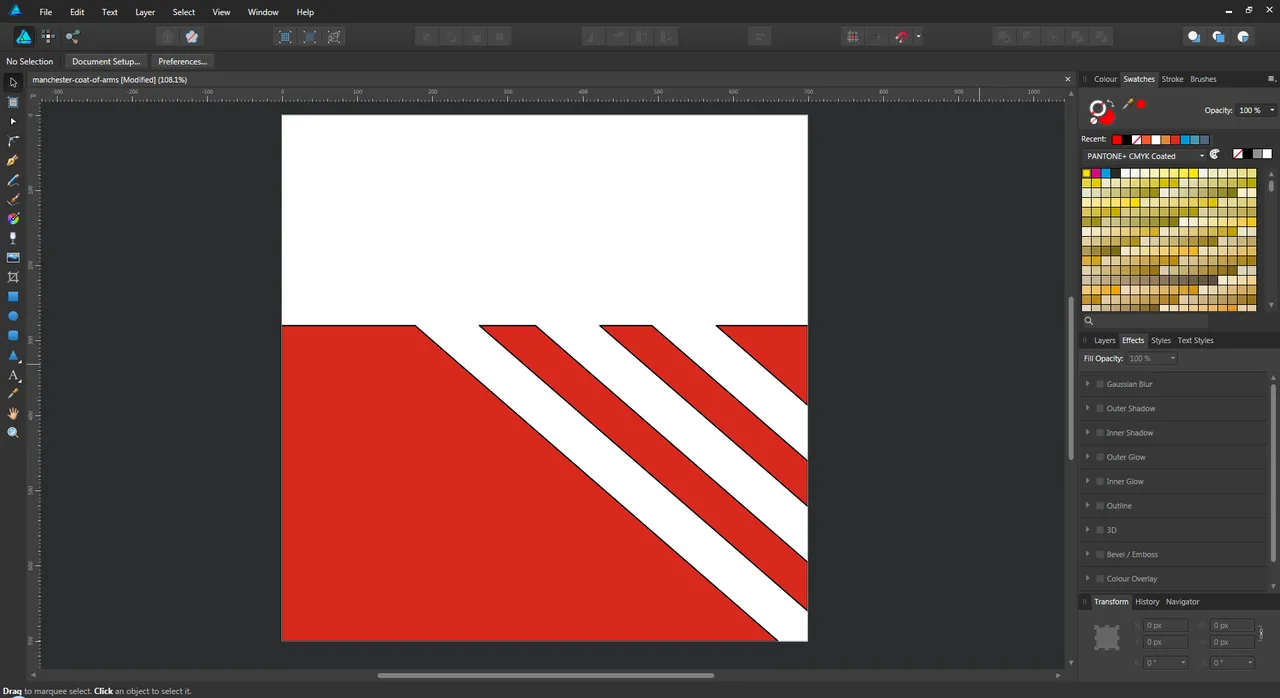Viewport: 1280px width, 698px height.
Task: Enable the Outer Glow effect checkbox
Action: (x=1100, y=457)
